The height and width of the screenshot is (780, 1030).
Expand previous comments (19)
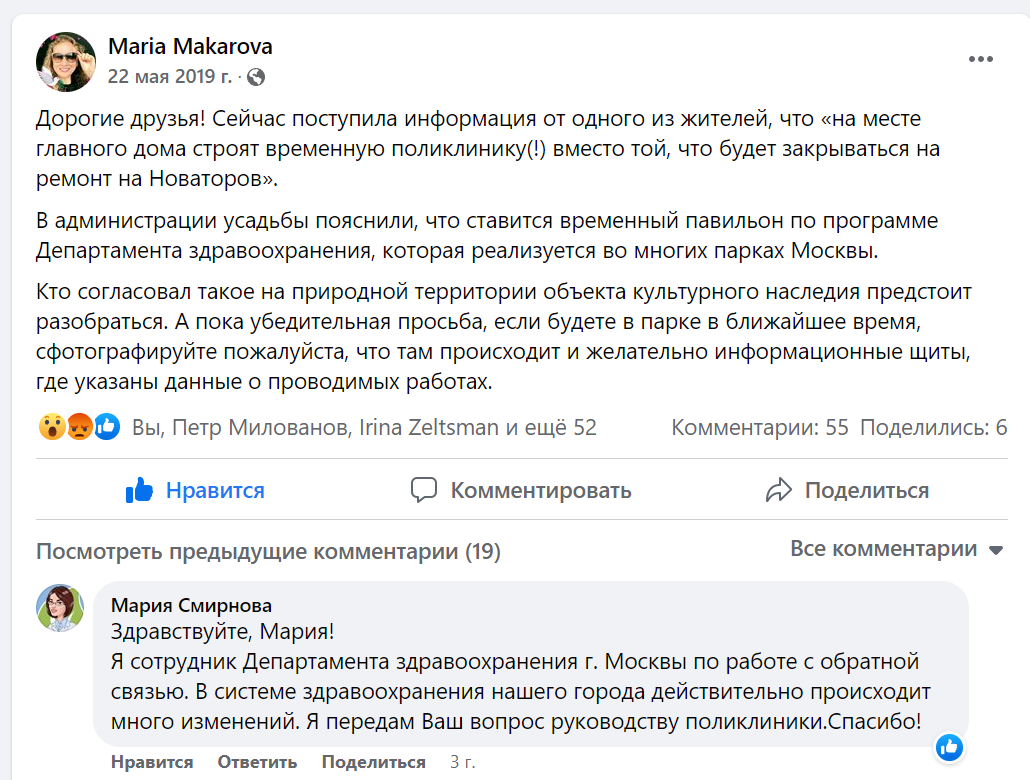(268, 552)
